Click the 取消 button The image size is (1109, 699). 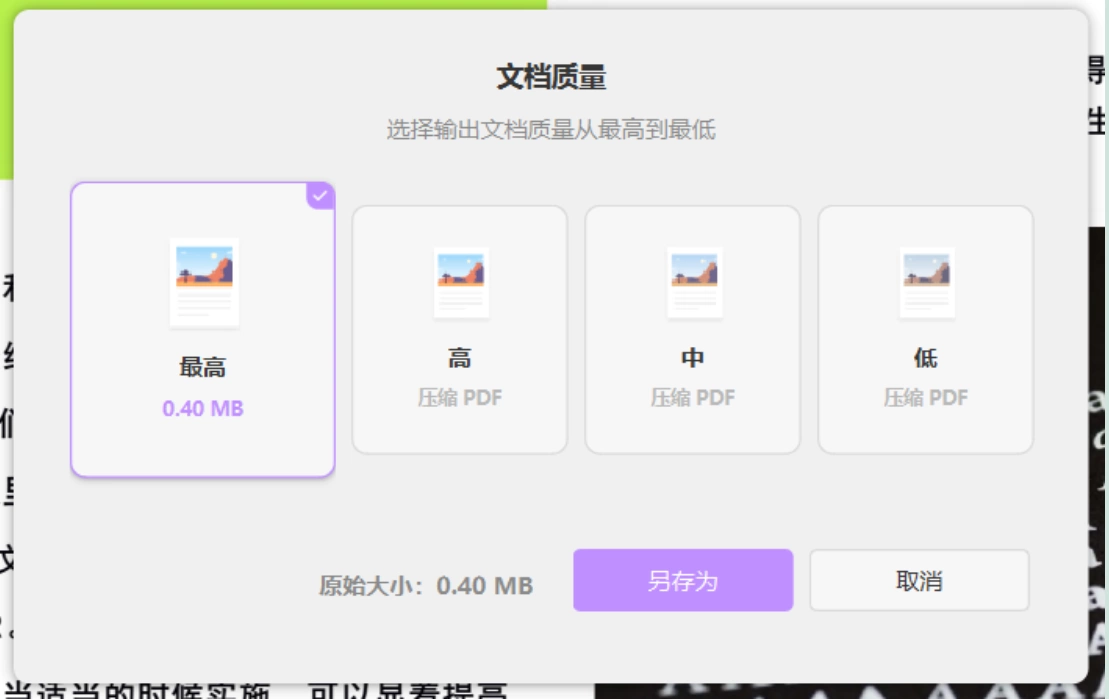click(x=919, y=580)
